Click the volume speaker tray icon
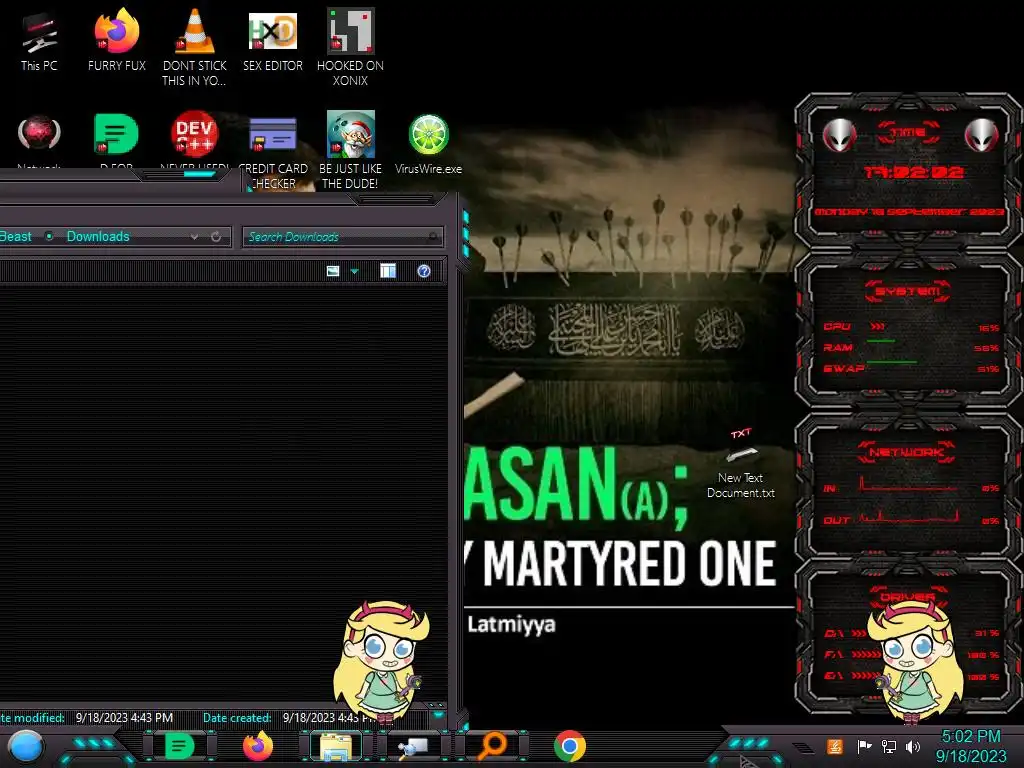The width and height of the screenshot is (1024, 768). [x=913, y=746]
